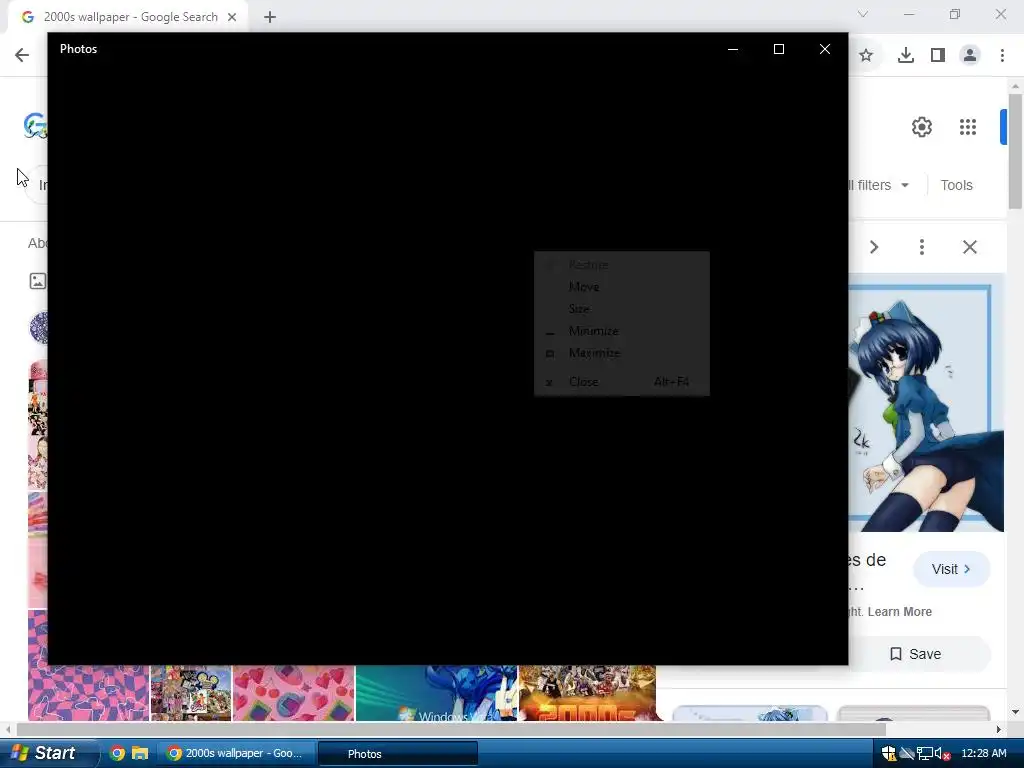Click the Chrome back arrow

[22, 55]
